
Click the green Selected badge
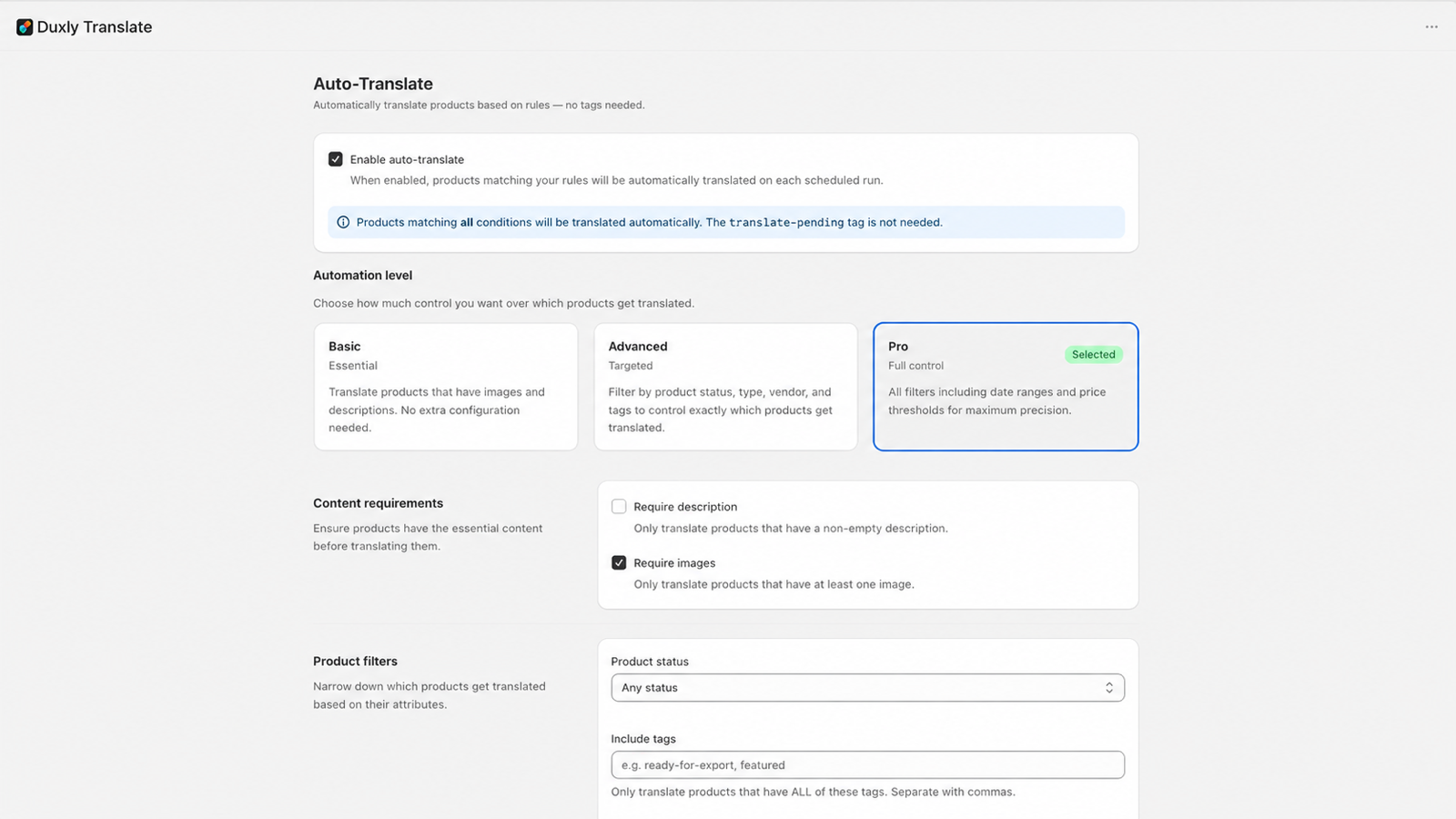click(x=1093, y=355)
